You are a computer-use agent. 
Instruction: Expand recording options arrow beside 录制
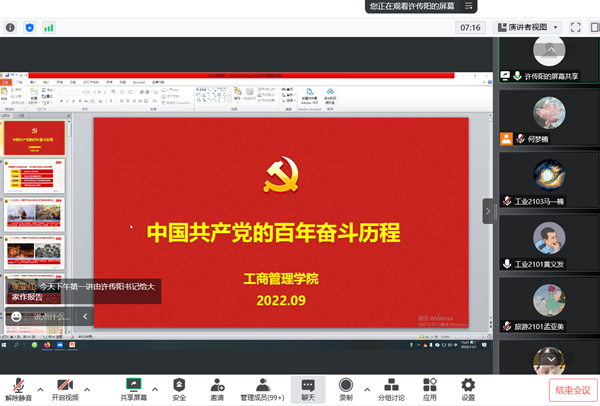(367, 390)
